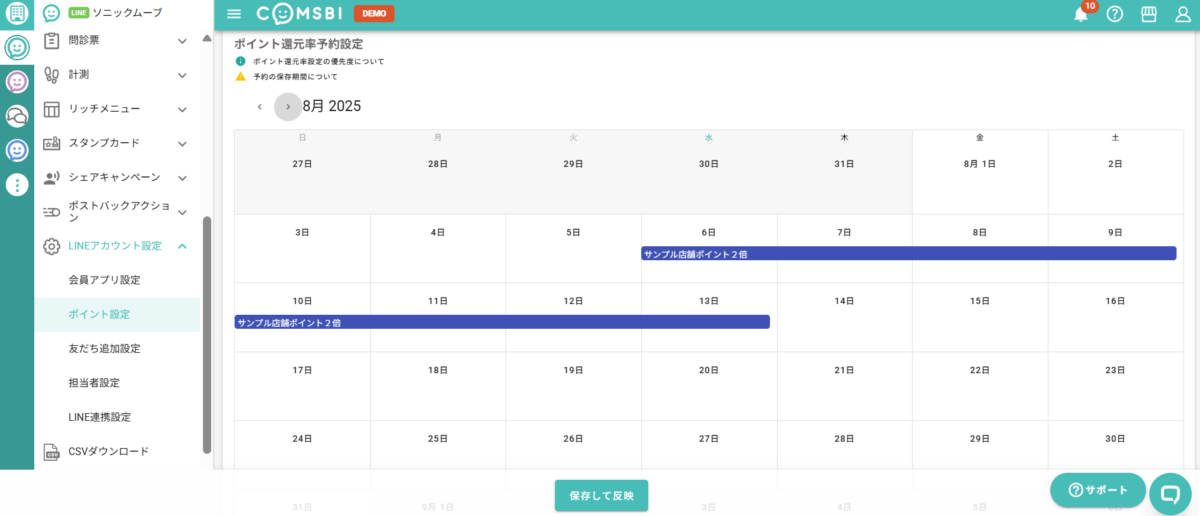Open the help question mark icon

click(x=1115, y=14)
